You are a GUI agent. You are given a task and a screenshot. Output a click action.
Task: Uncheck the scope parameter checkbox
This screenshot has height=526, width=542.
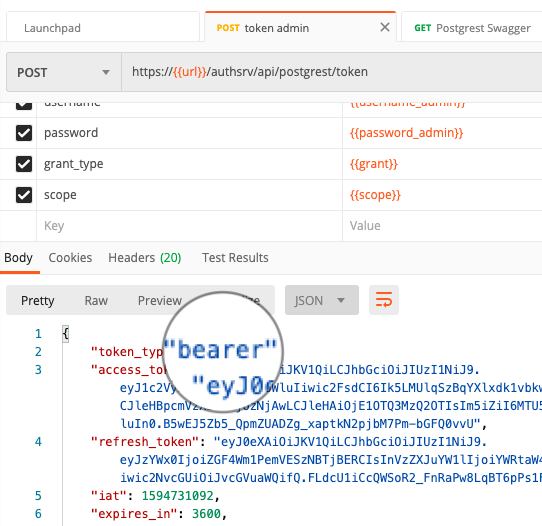pyautogui.click(x=24, y=195)
